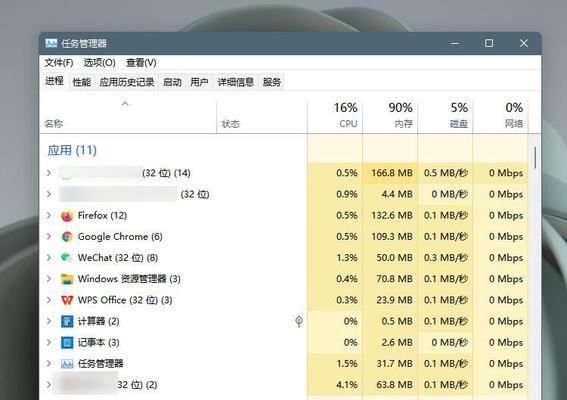Expand the Firefox (12) process group
The height and width of the screenshot is (400, 567).
[49, 216]
